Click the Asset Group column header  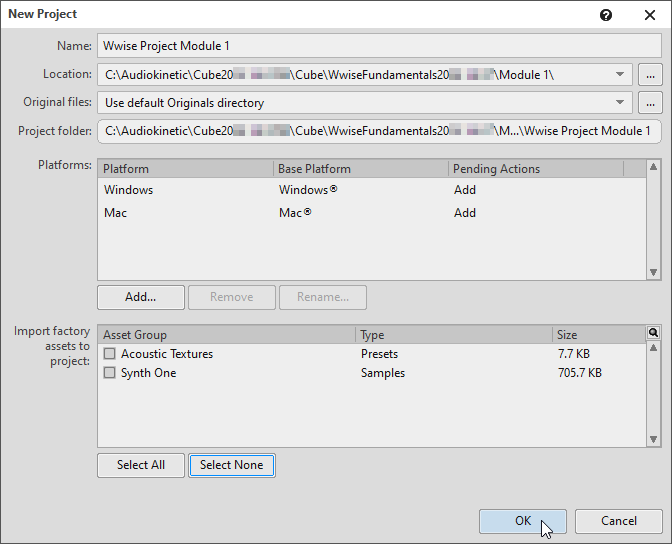pos(227,335)
